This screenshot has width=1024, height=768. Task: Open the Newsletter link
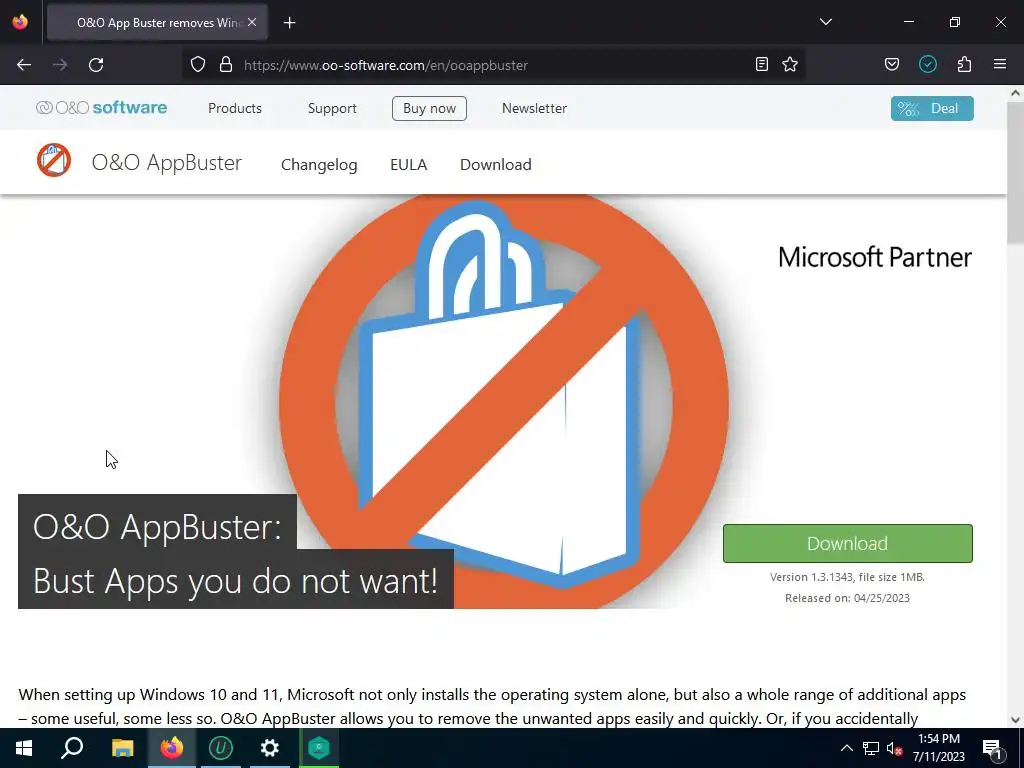tap(534, 108)
